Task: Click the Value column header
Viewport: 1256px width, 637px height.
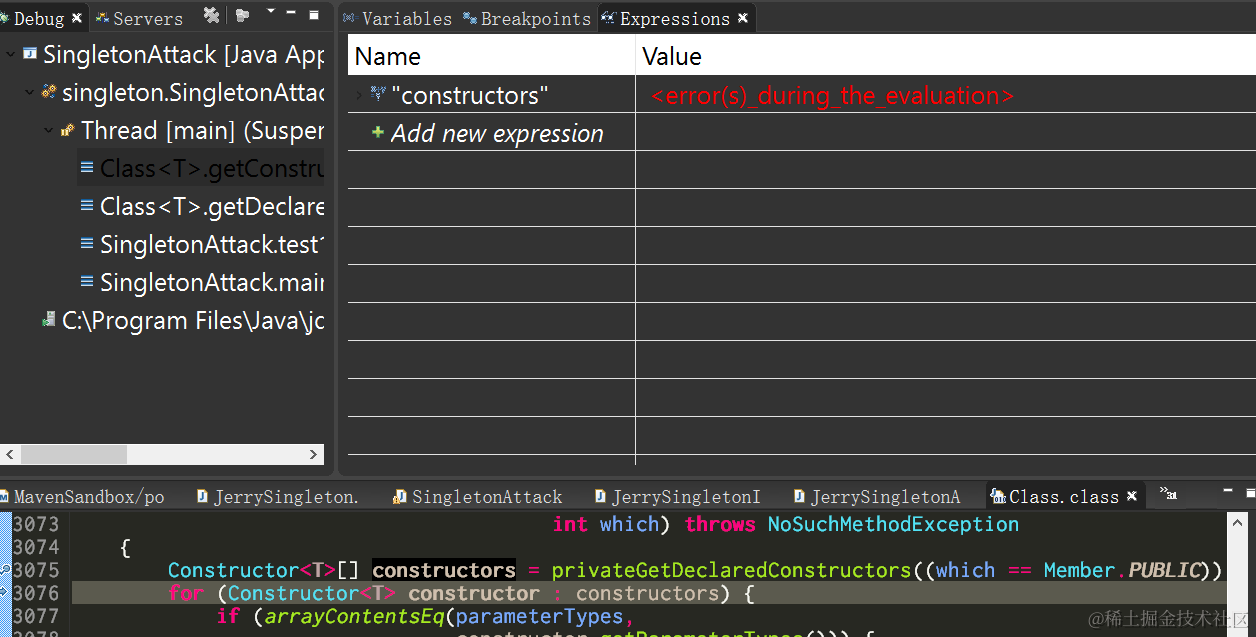Action: [x=946, y=56]
